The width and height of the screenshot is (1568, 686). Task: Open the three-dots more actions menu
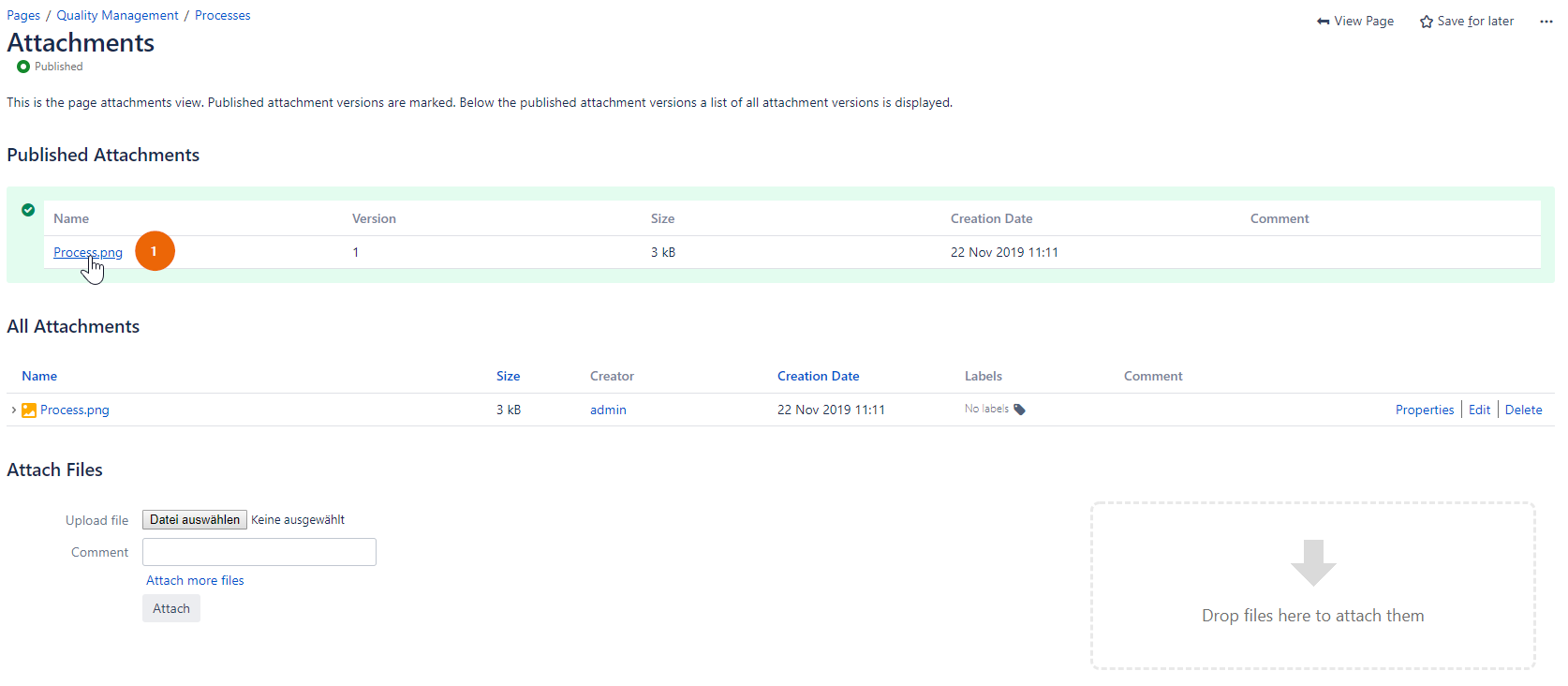tap(1546, 22)
